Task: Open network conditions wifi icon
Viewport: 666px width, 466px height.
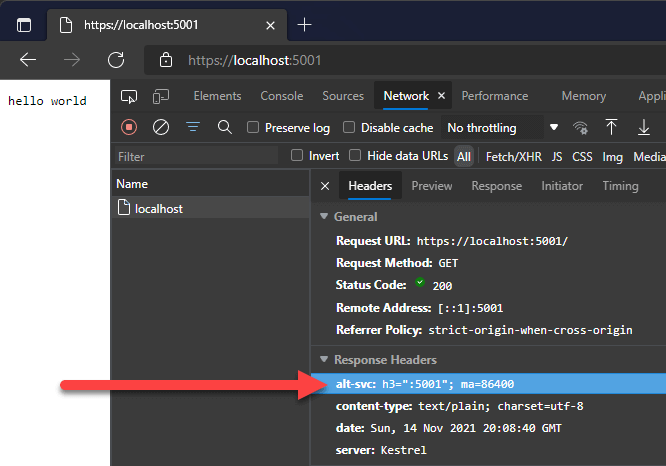Action: 580,127
